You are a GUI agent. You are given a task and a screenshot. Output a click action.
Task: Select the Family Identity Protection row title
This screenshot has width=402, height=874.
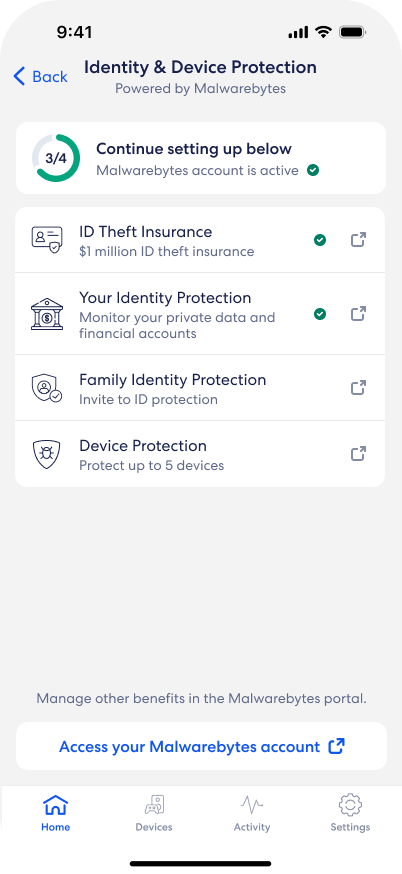pos(172,380)
